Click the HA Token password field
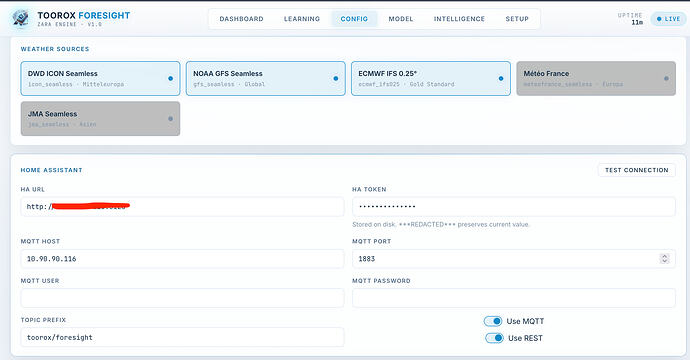The image size is (690, 360). (514, 206)
